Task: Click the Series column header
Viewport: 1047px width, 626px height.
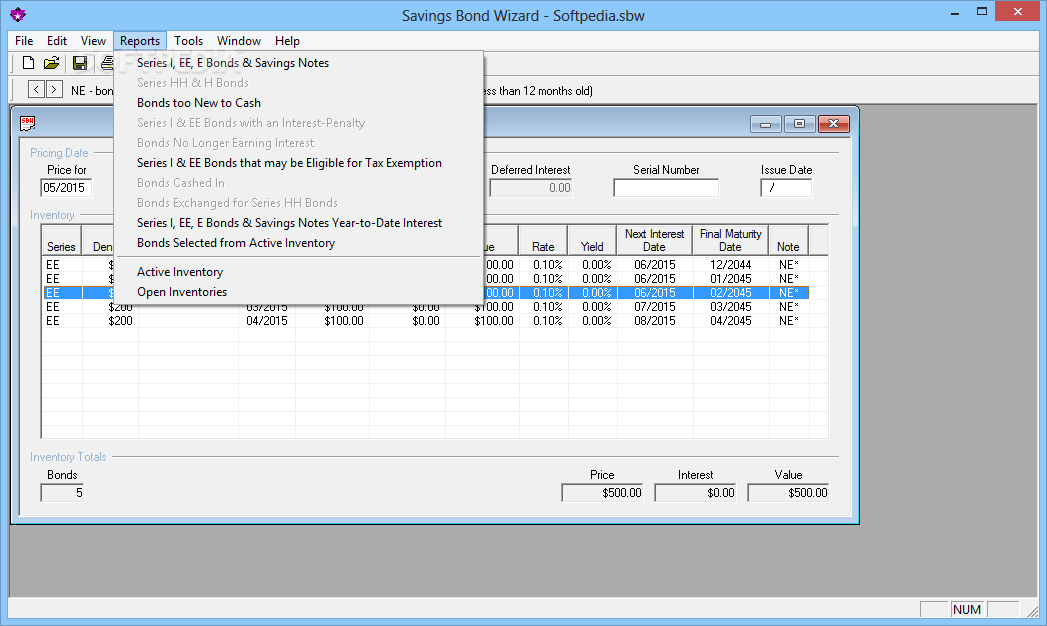Action: pos(61,240)
